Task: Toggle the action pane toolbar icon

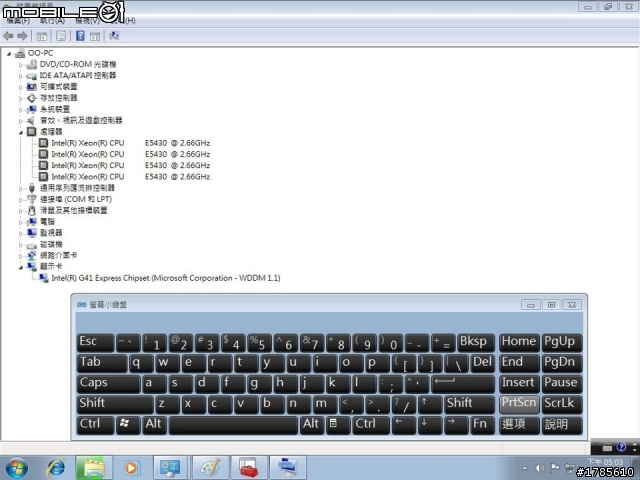Action: 95,36
